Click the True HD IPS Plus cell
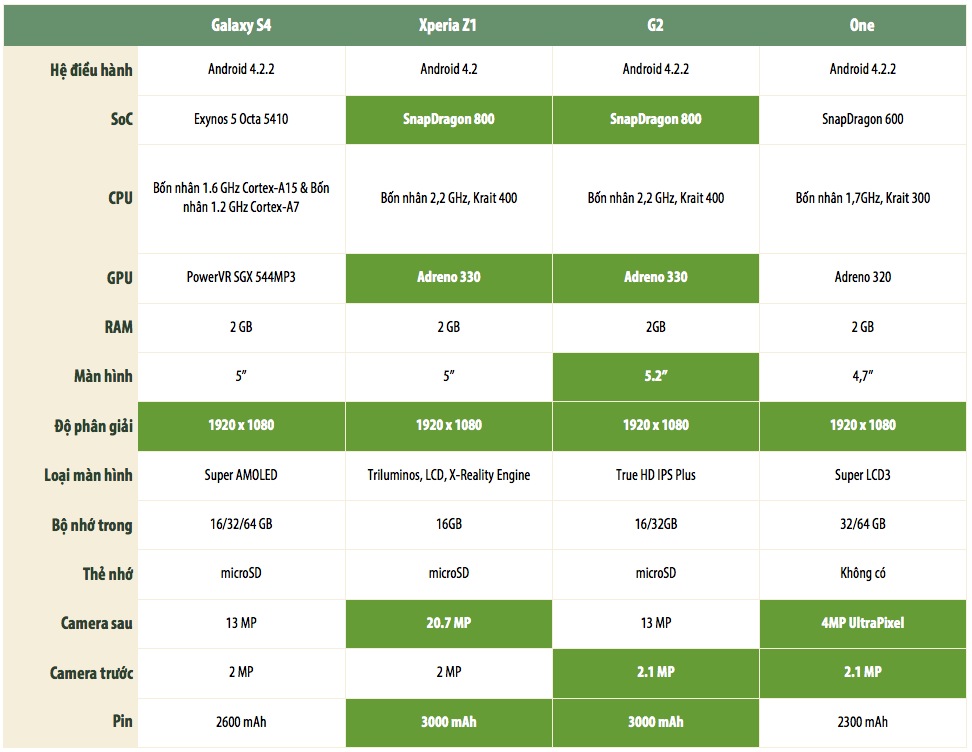The image size is (972, 752). (655, 475)
